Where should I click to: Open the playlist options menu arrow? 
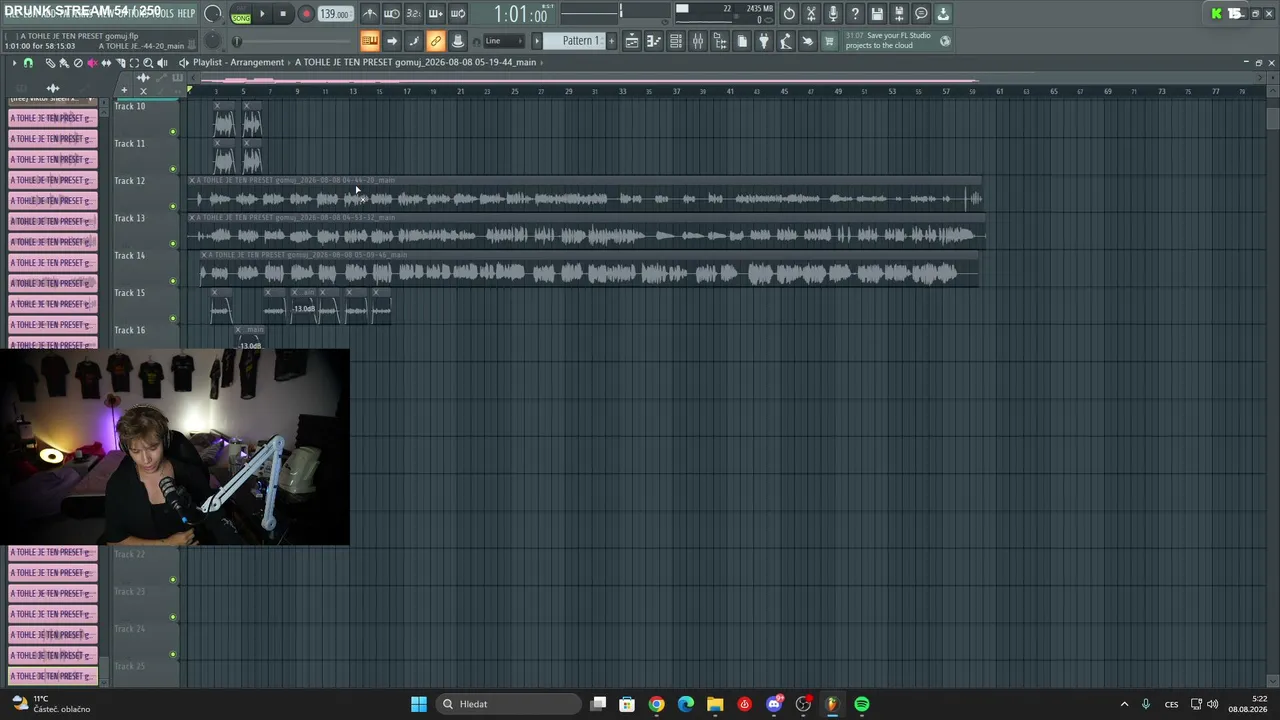(x=14, y=63)
